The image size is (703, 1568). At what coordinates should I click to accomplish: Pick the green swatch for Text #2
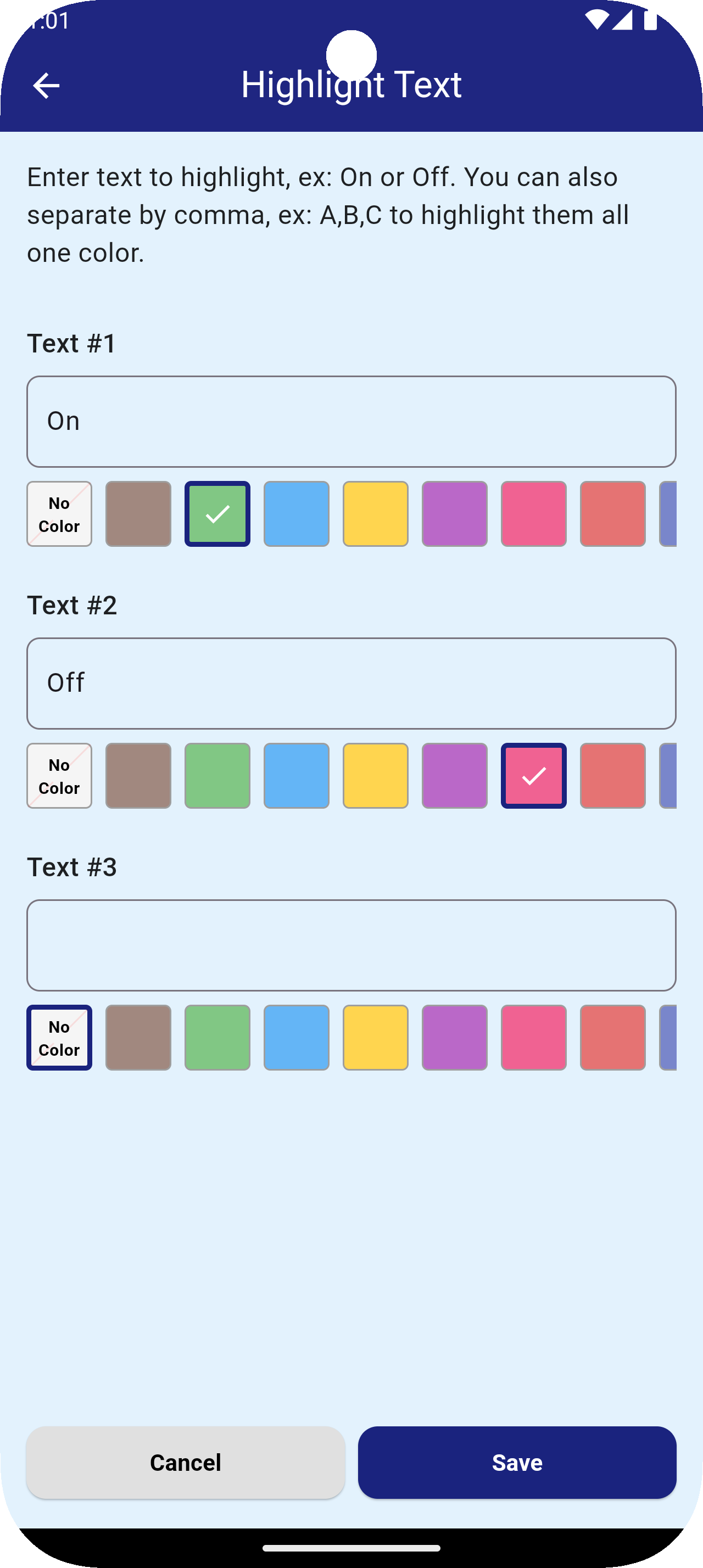point(217,775)
